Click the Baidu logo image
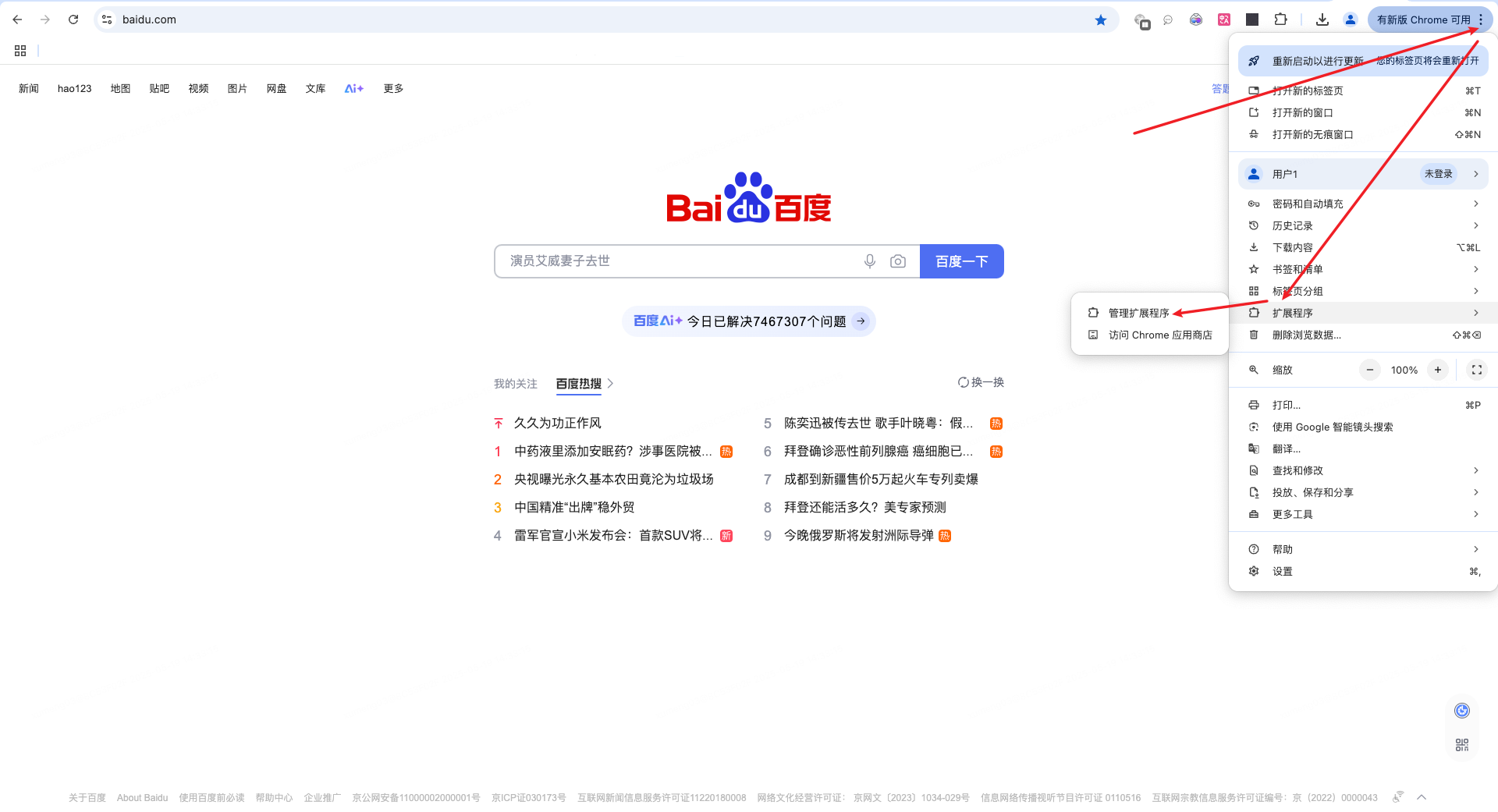The width and height of the screenshot is (1498, 812). click(749, 197)
